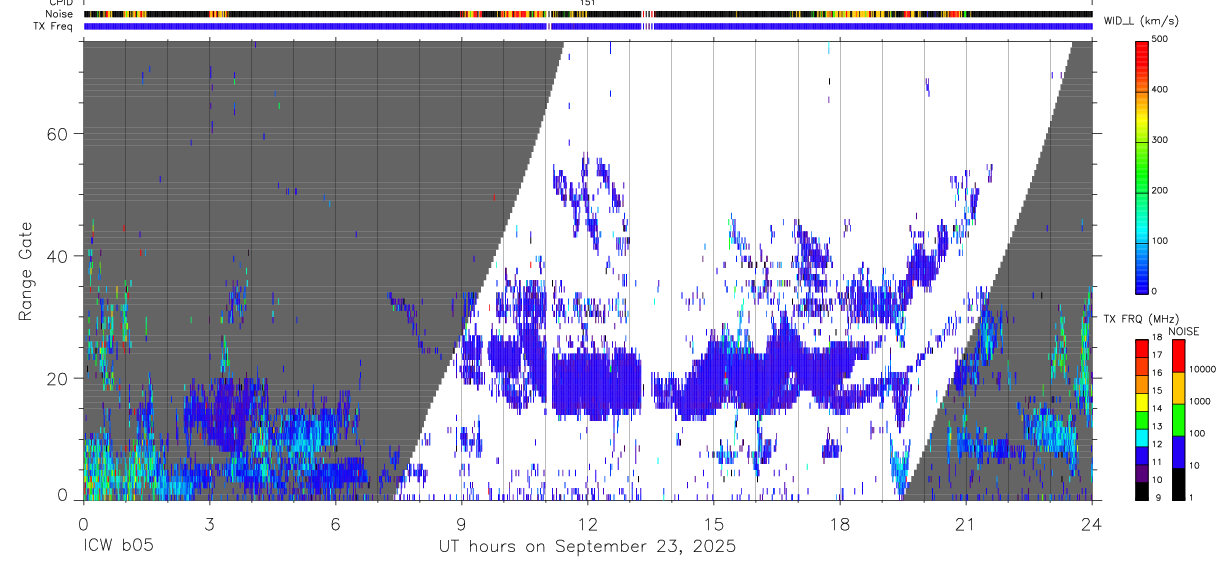Click the '12' tick on UT hours axis
Image resolution: width=1228 pixels, height=567 pixels.
587,524
